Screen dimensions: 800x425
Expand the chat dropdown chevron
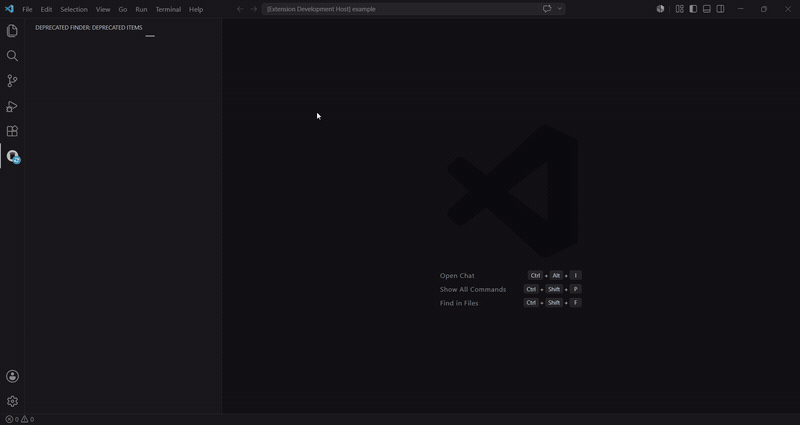click(560, 9)
